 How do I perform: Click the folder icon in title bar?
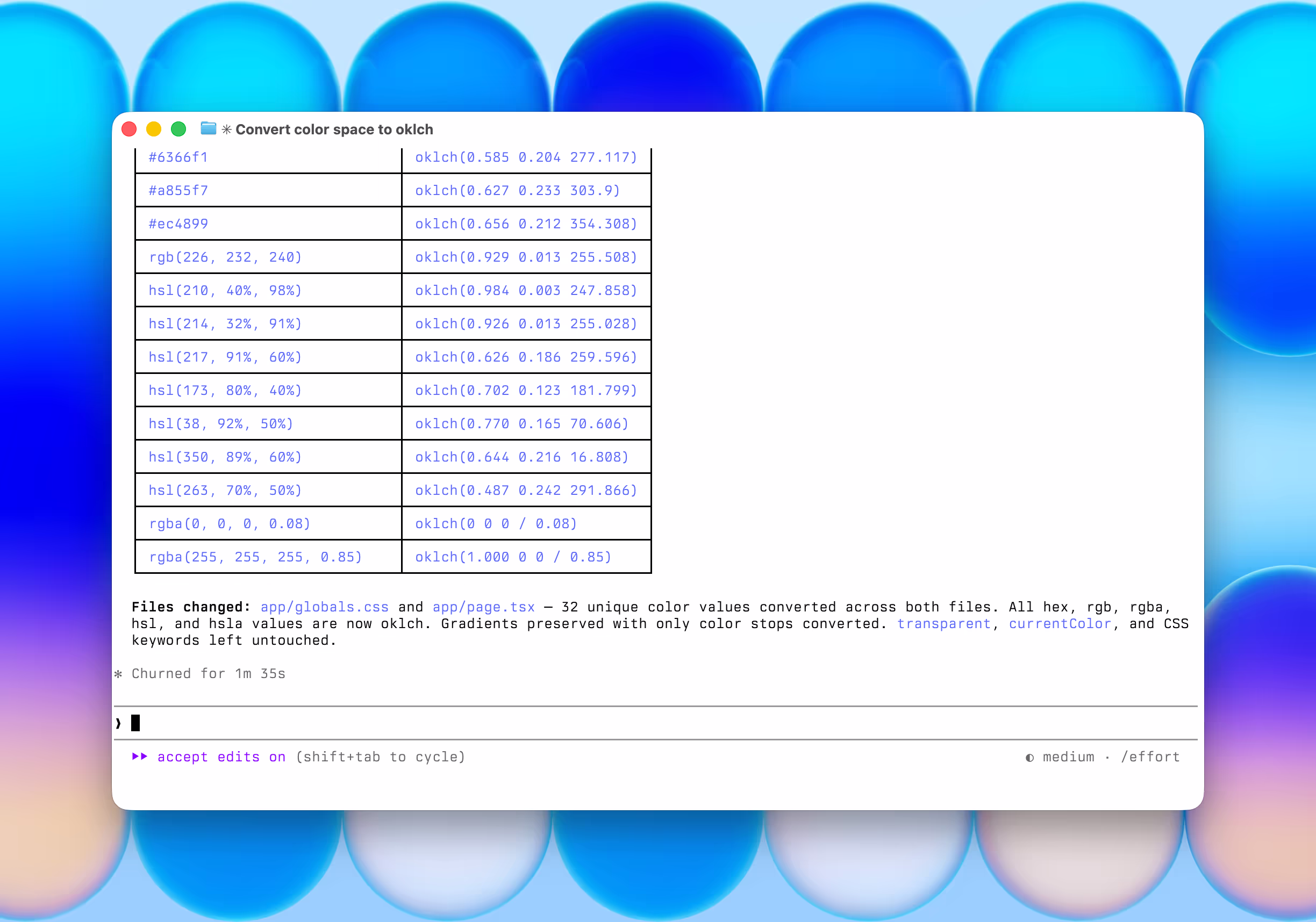pos(208,128)
